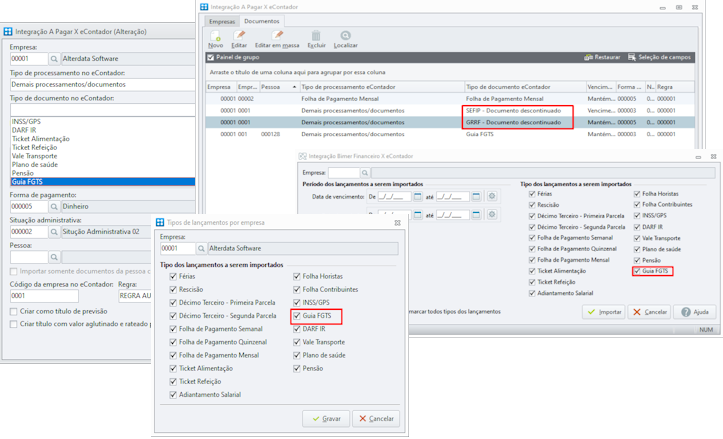723x439 pixels.
Task: Select GRRF - Documento descontinuado row
Action: pos(450,122)
